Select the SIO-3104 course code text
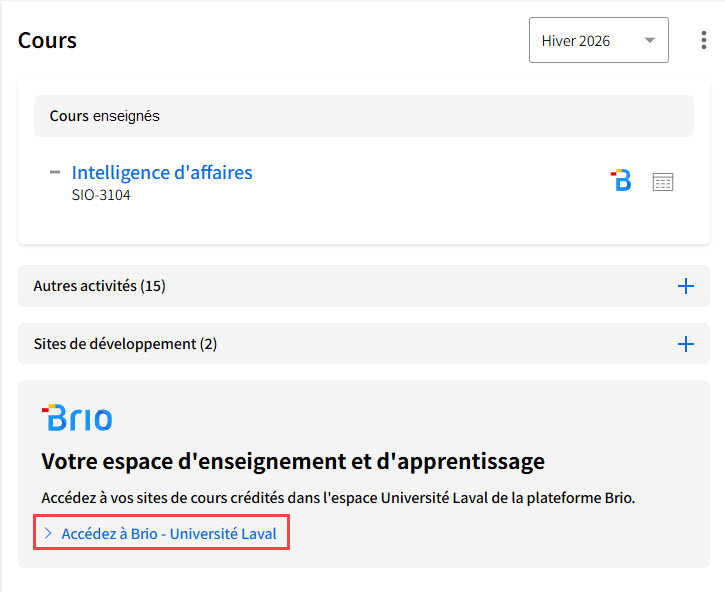Screen dimensions: 725x592 coord(101,195)
